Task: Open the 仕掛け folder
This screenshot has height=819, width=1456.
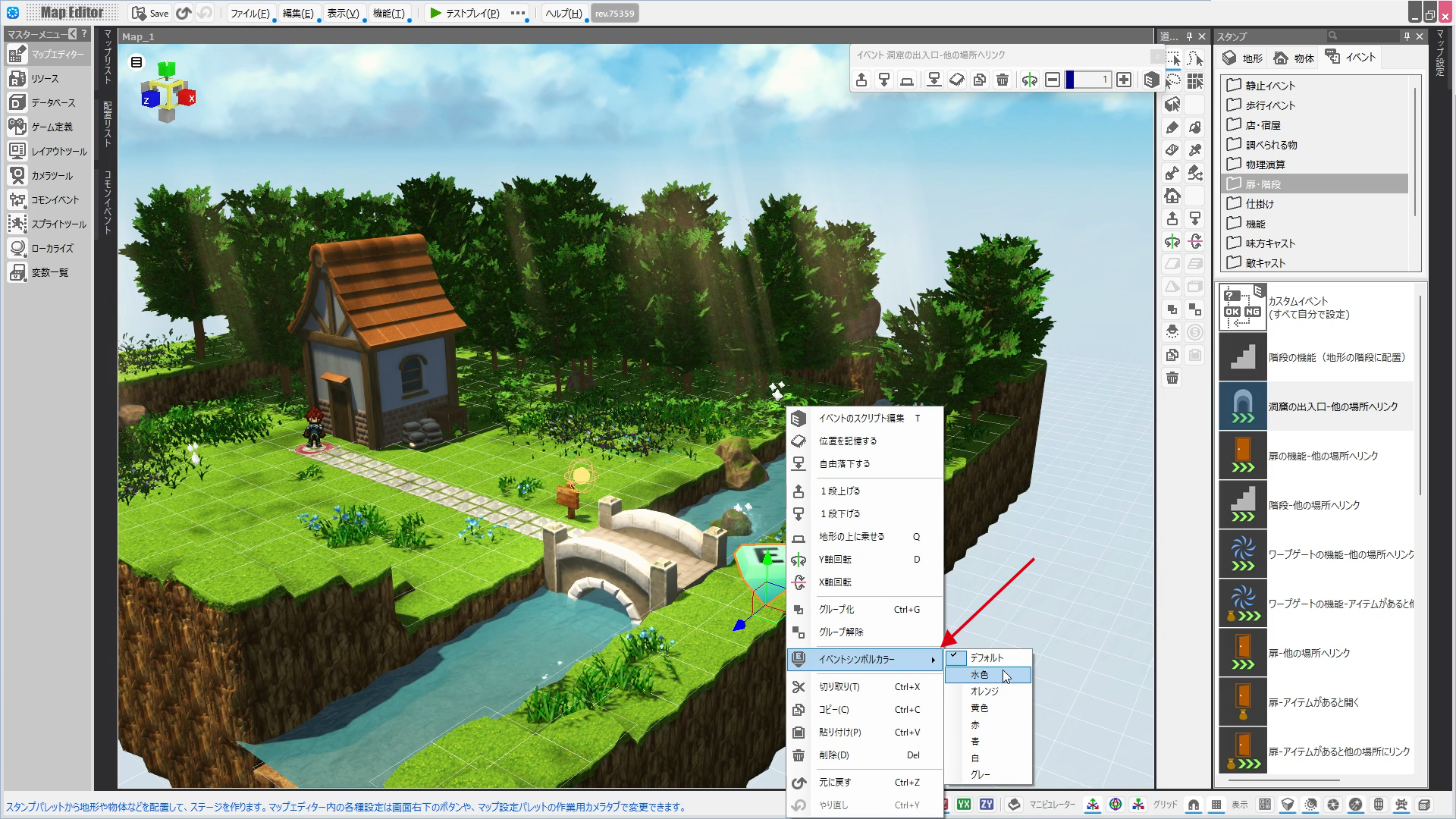Action: (x=1314, y=204)
